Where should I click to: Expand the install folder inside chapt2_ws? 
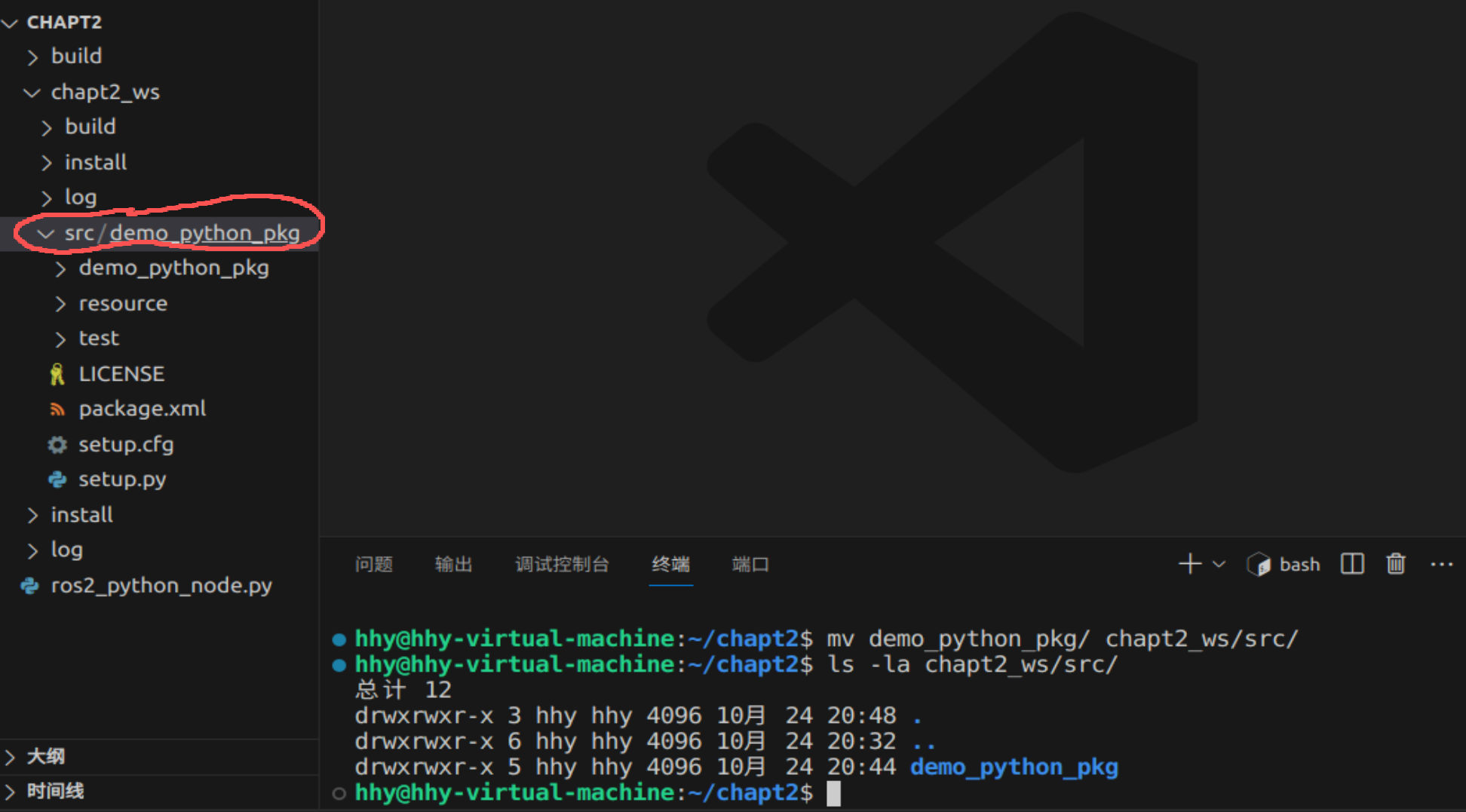tap(47, 163)
